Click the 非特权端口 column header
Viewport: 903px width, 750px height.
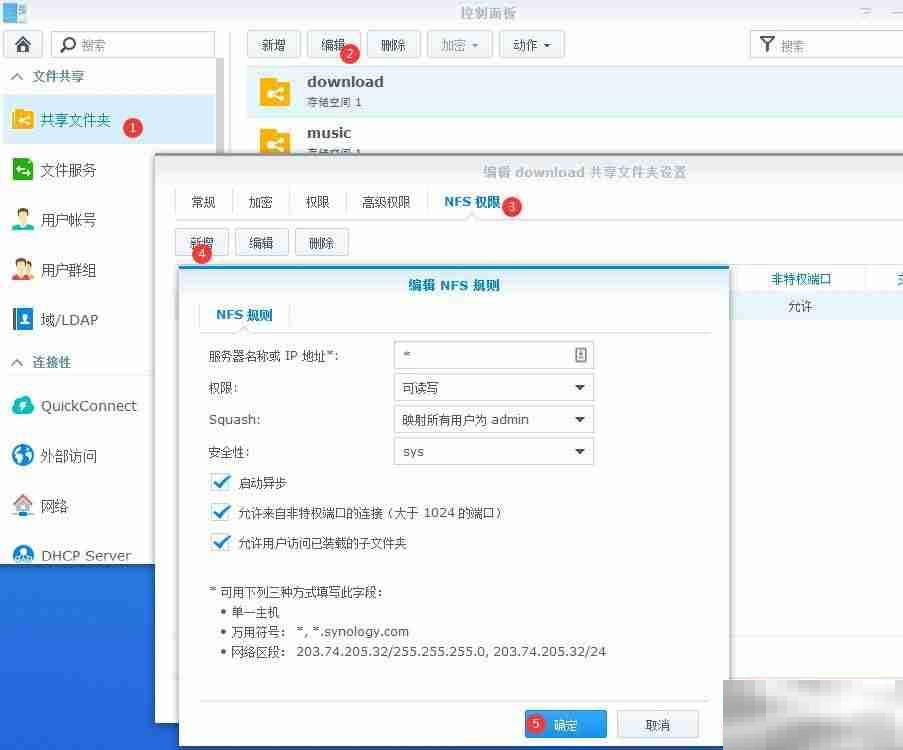coord(801,279)
